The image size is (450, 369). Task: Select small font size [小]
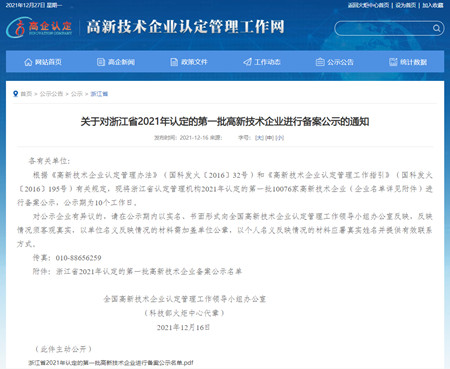(x=280, y=138)
